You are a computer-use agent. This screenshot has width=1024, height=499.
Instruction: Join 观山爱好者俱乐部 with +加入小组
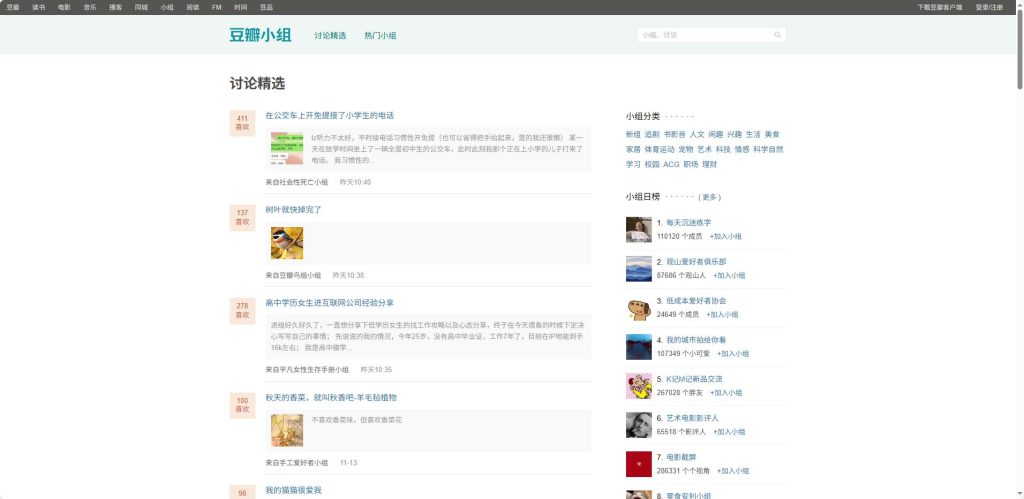[729, 276]
